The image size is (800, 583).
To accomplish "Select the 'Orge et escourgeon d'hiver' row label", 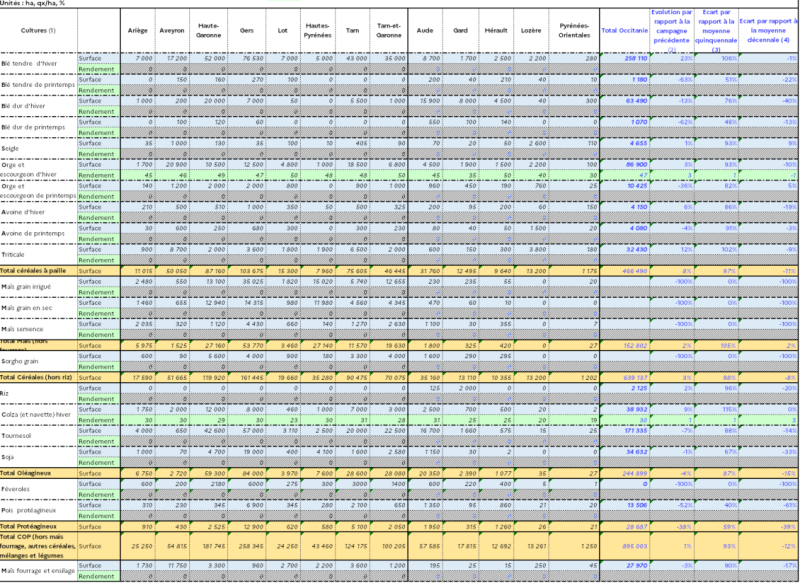I will 38,170.
